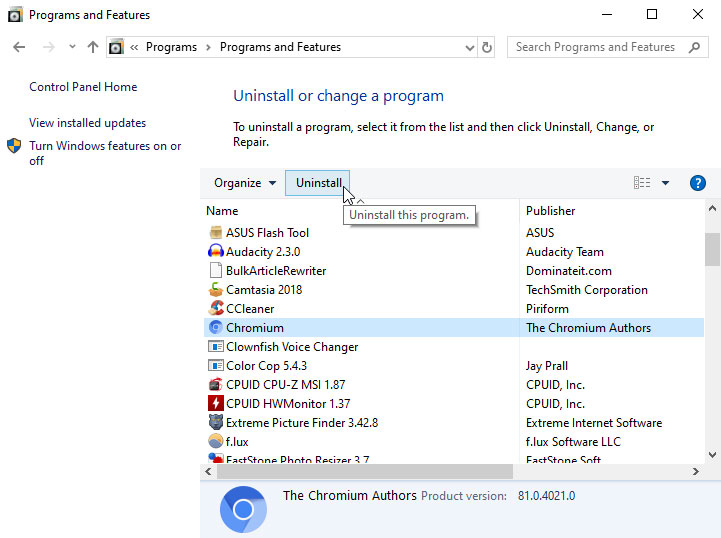Screen dimensions: 721x538
Task: Open View installed updates link
Action: pos(87,123)
